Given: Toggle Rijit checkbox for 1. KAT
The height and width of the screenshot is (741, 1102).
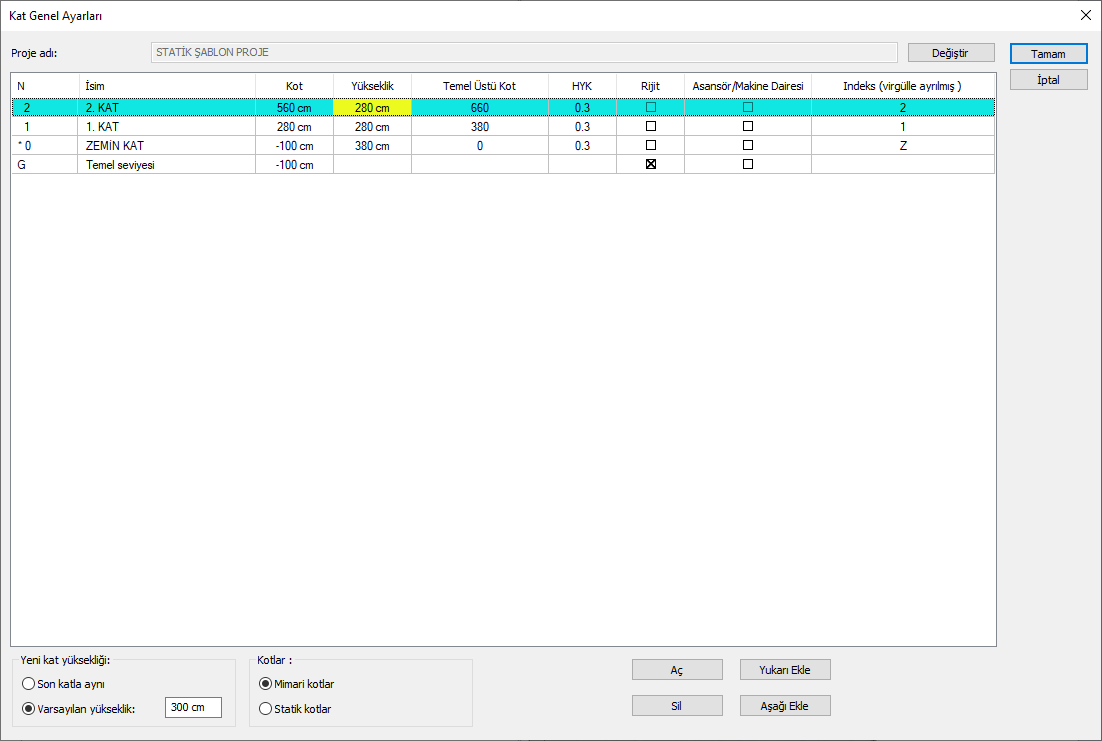Looking at the screenshot, I should pyautogui.click(x=651, y=127).
